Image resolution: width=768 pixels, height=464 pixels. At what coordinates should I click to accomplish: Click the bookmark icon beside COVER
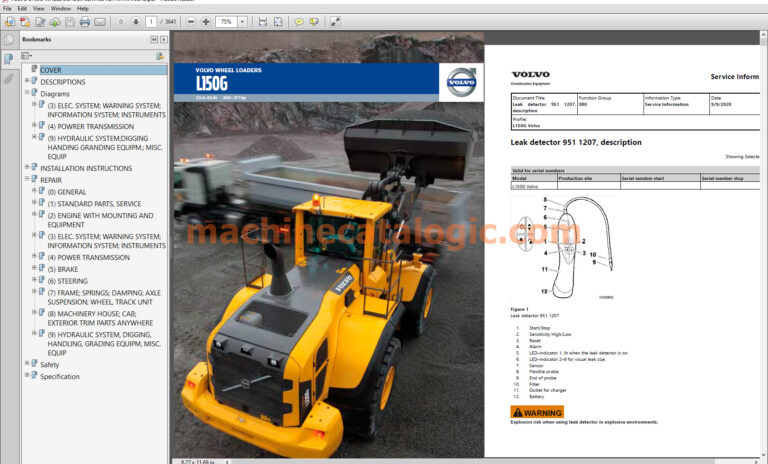(x=34, y=69)
